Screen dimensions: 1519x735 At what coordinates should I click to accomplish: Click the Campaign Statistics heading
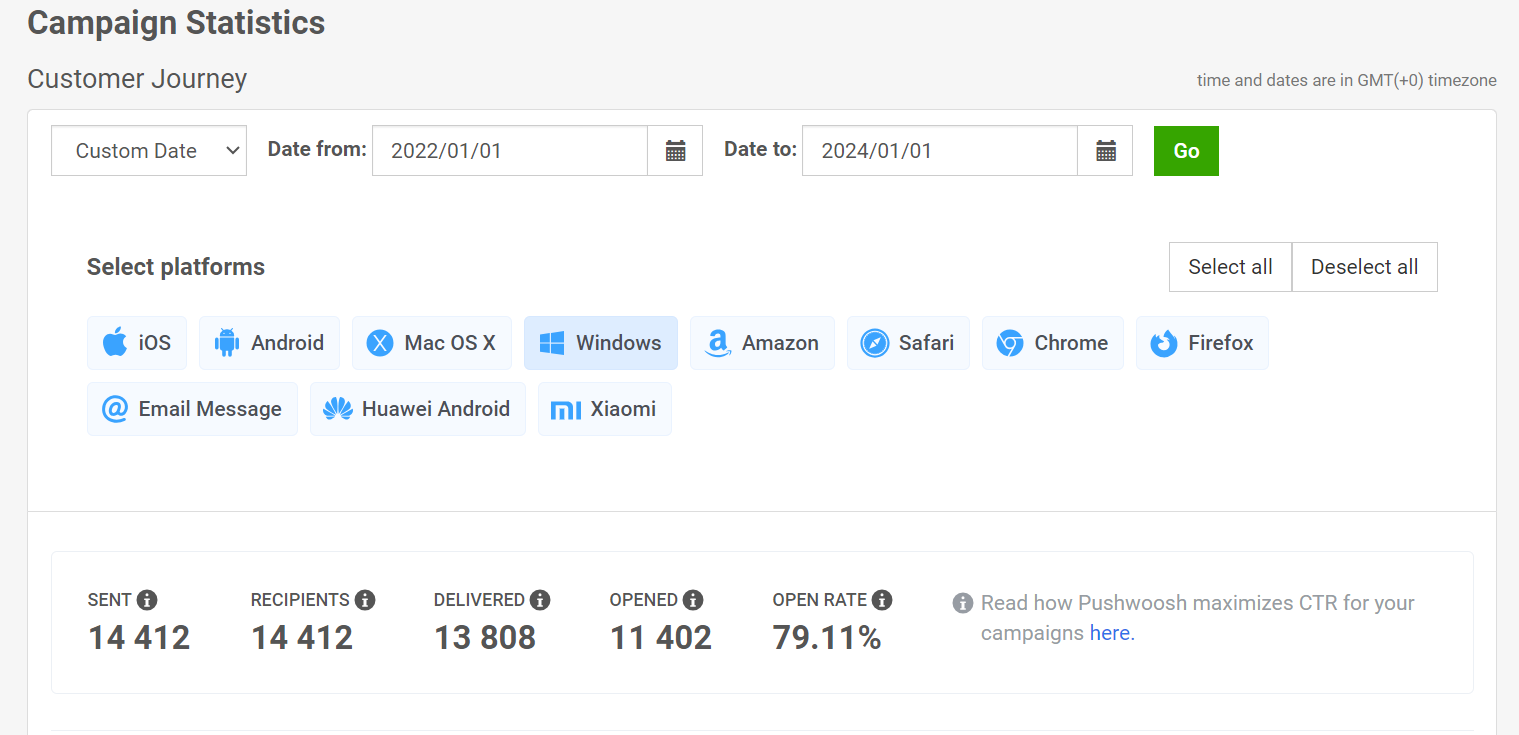coord(176,22)
